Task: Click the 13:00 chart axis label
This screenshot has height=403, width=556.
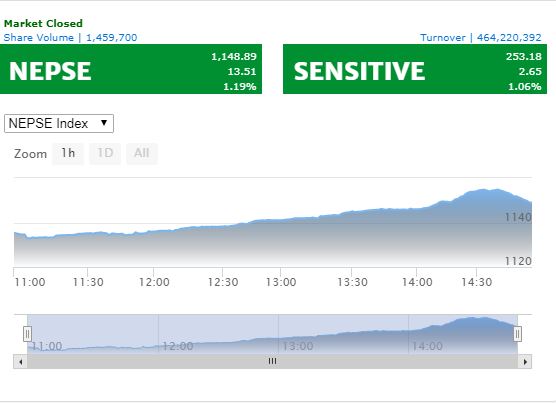Action: point(281,282)
